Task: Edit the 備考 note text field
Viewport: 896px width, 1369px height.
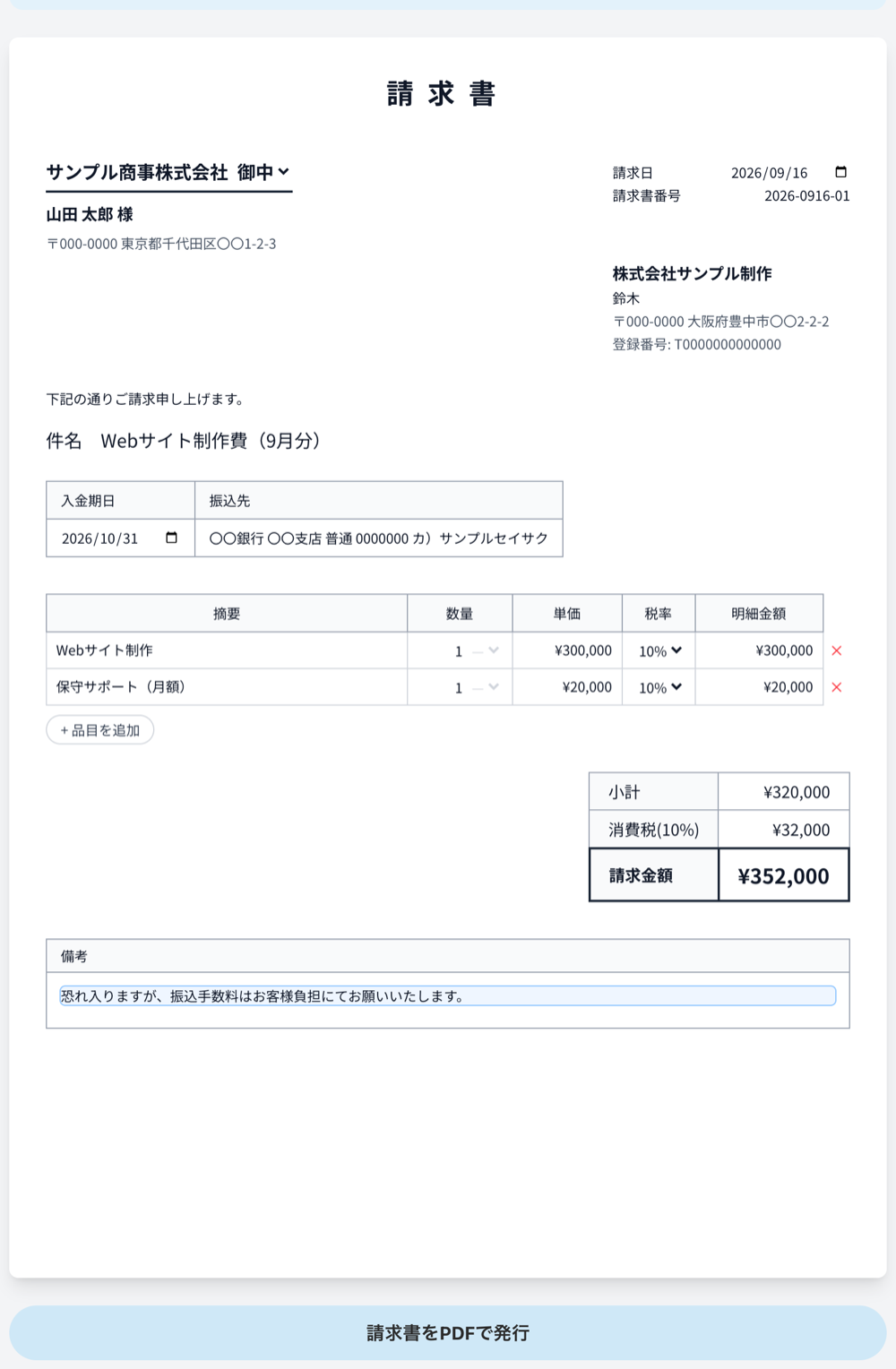Action: click(448, 995)
